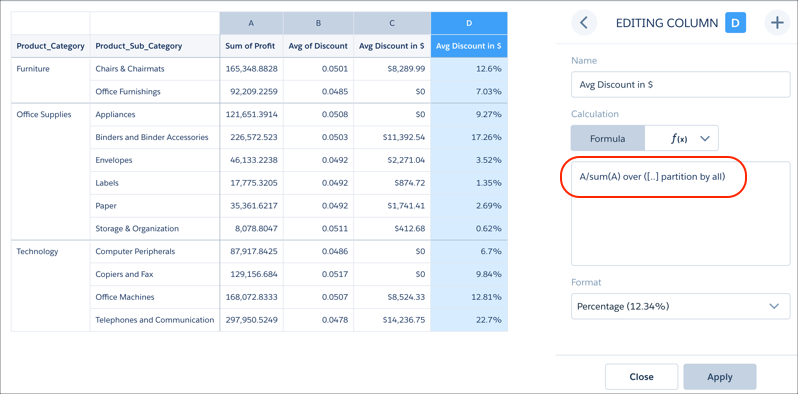Click Telephones and Communication row label

click(x=155, y=320)
